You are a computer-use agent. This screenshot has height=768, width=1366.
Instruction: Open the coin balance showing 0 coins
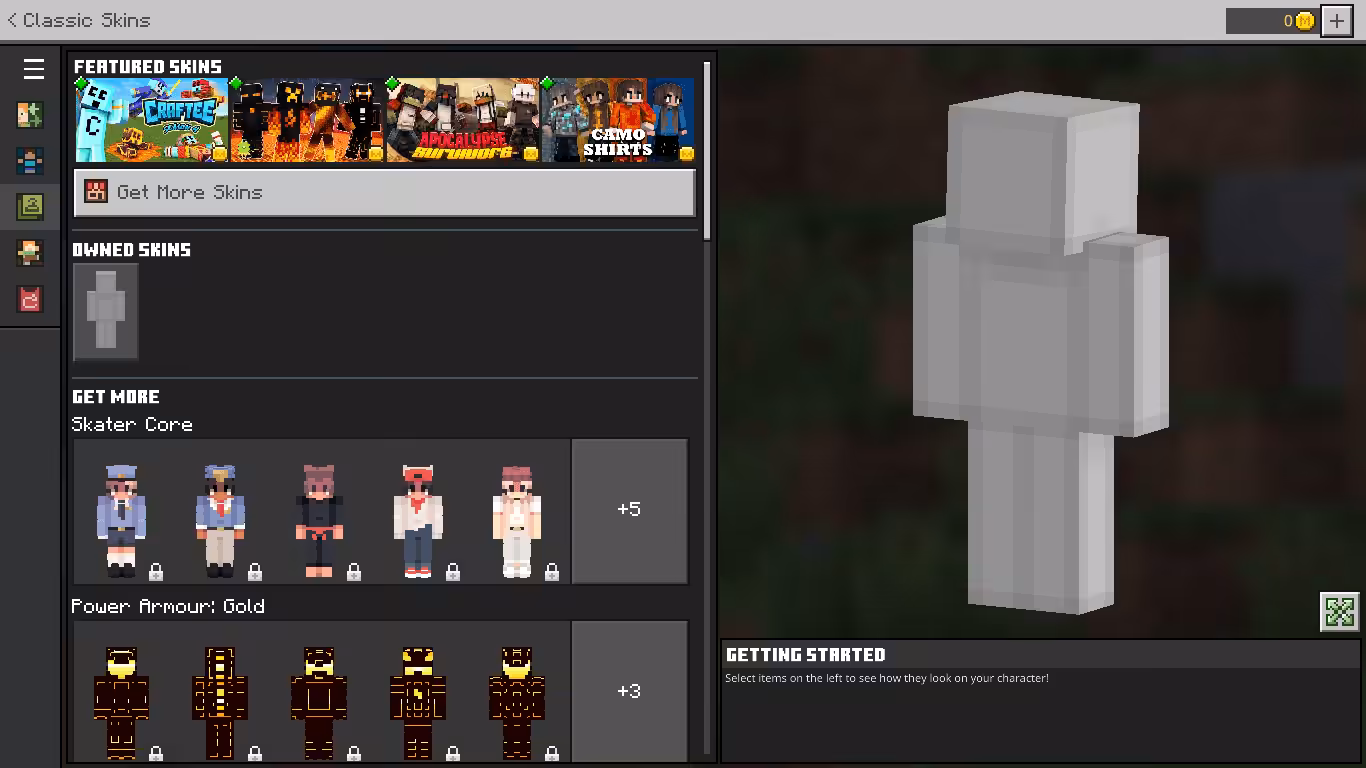tap(1272, 20)
